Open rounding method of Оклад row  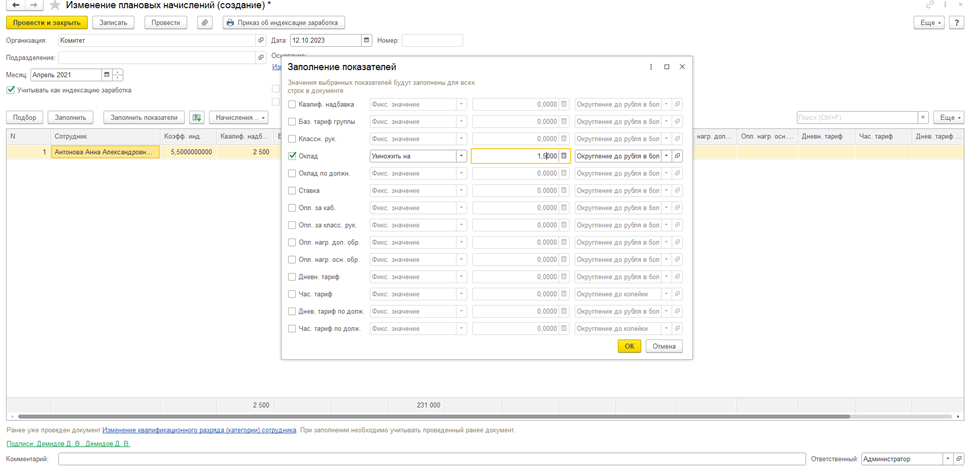[x=678, y=156]
